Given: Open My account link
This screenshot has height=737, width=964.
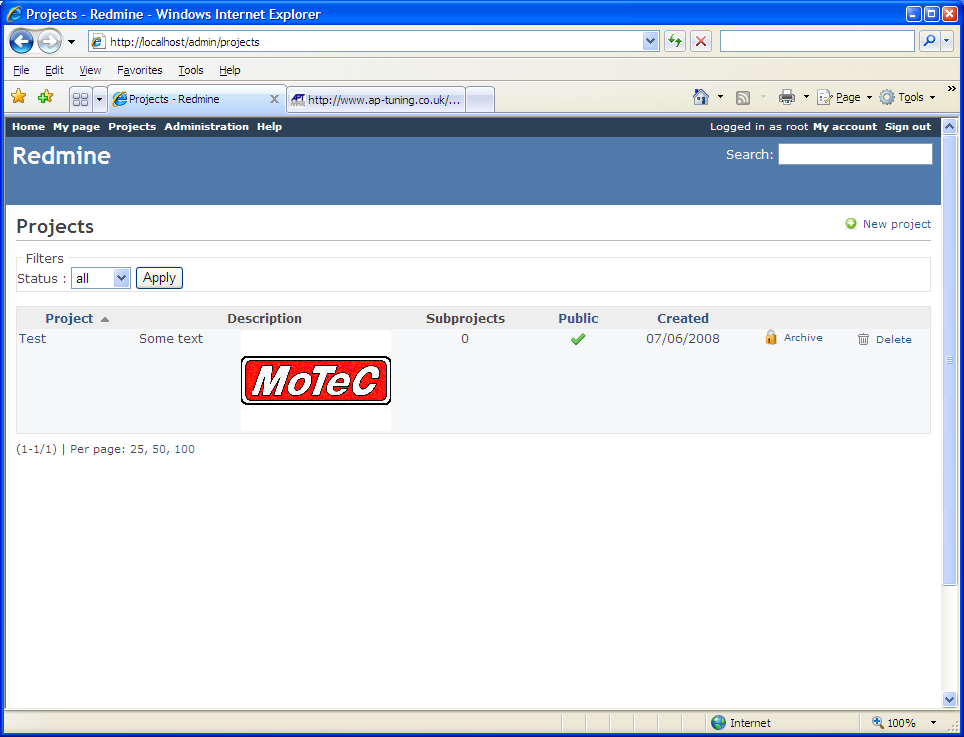Looking at the screenshot, I should (x=845, y=127).
